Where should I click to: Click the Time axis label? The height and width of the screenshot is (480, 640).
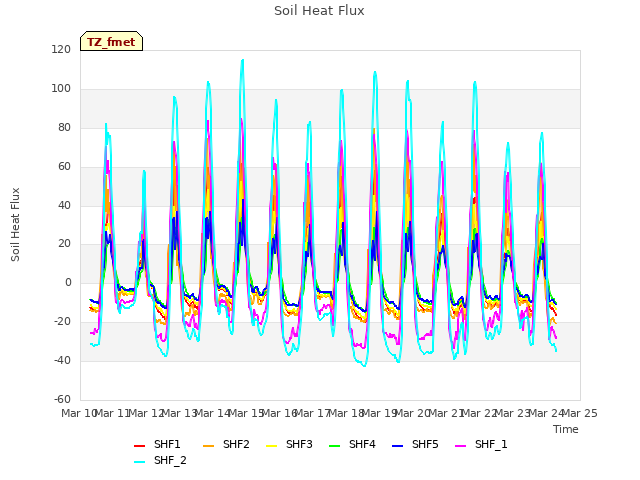click(x=566, y=429)
